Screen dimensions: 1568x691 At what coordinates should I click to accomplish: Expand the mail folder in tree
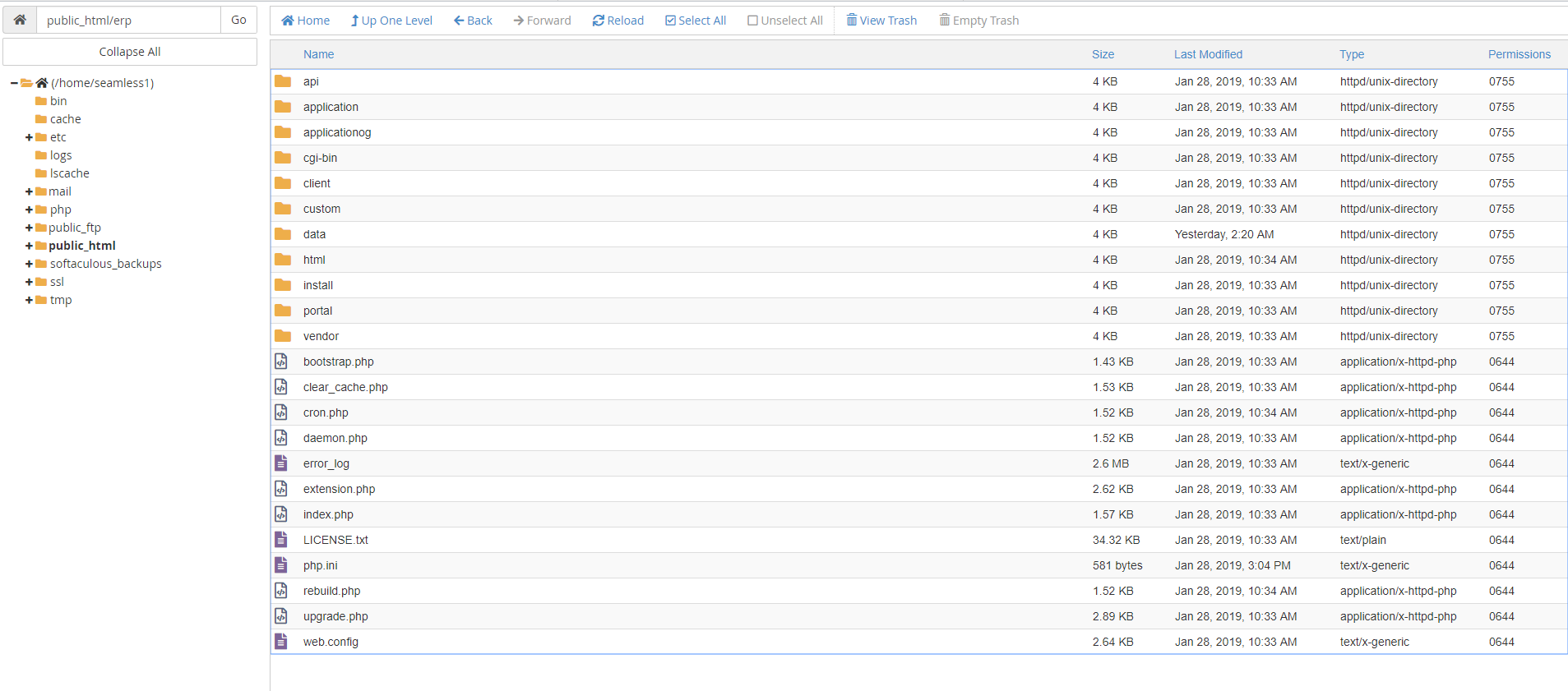[x=30, y=191]
